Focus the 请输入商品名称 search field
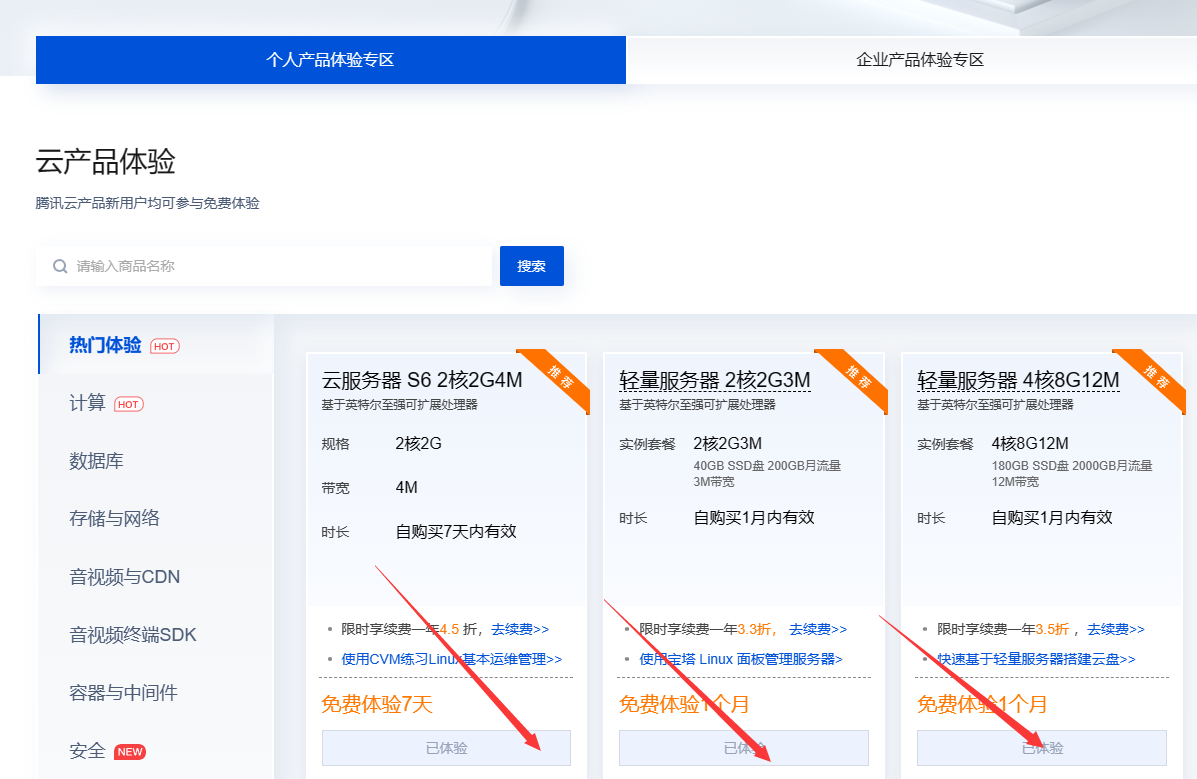The height and width of the screenshot is (779, 1197). tap(280, 266)
